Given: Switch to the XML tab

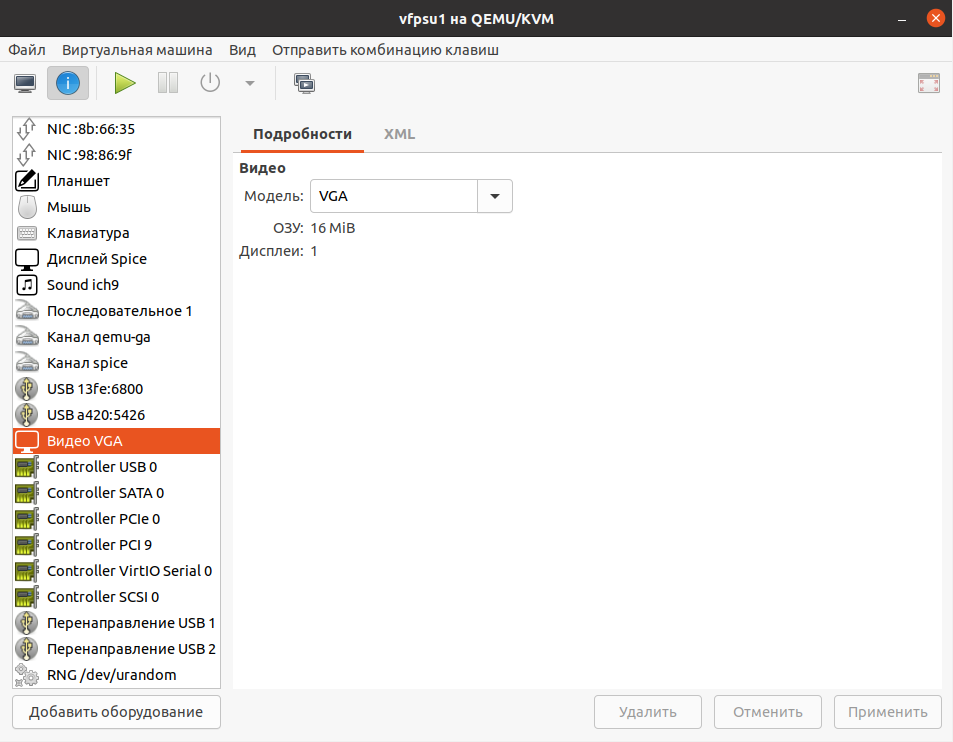Looking at the screenshot, I should pos(399,134).
